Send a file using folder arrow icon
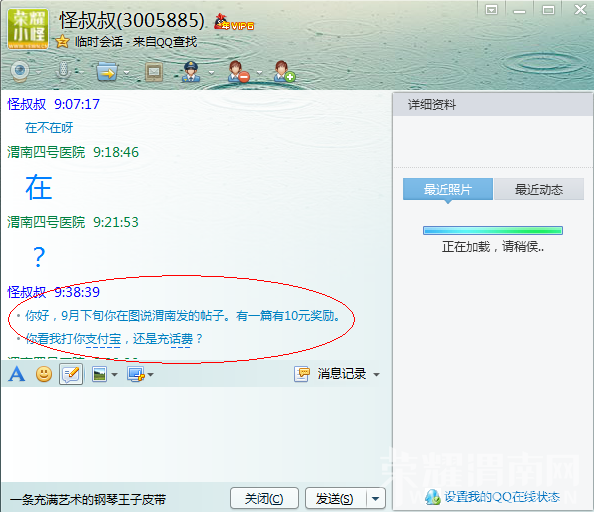This screenshot has height=512, width=594. click(107, 72)
